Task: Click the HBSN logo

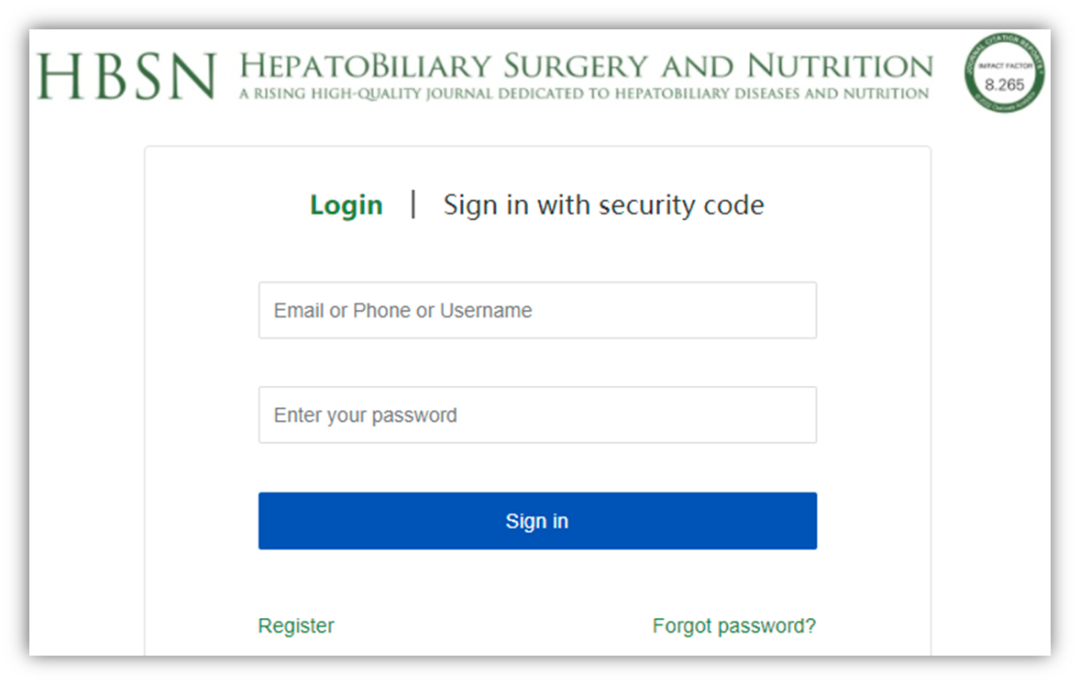Action: 127,76
